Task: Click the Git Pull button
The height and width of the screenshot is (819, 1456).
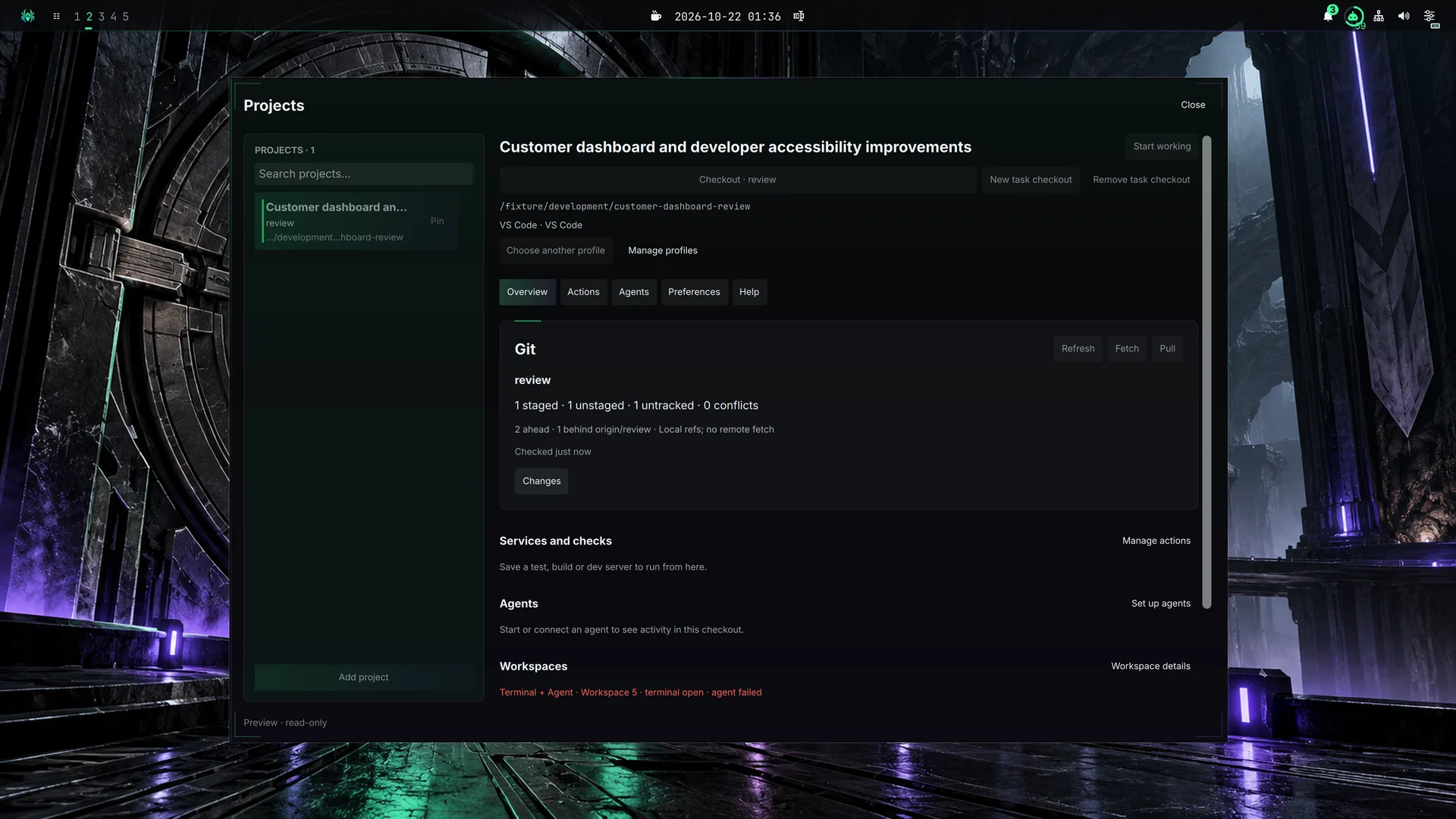Action: [1167, 349]
